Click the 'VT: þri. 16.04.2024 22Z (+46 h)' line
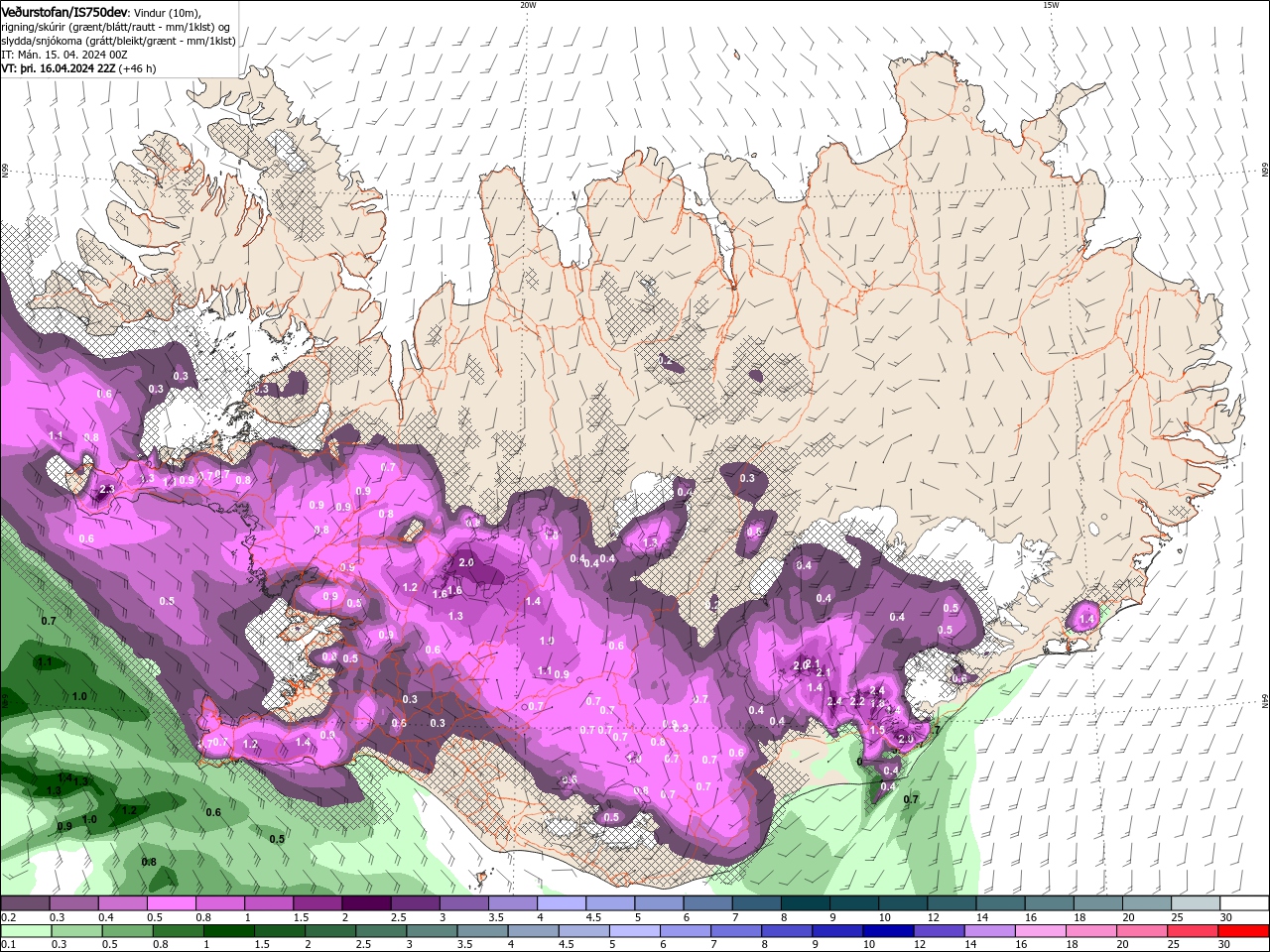 [x=78, y=68]
